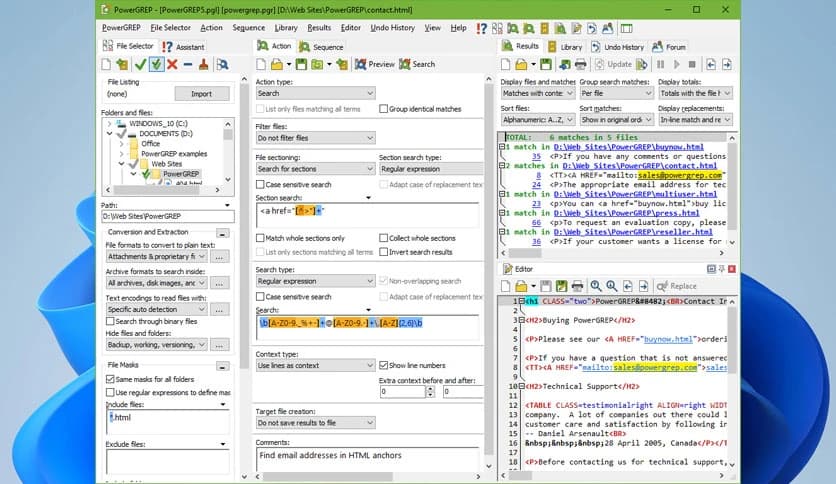Click the library icon in main toolbar
The width and height of the screenshot is (836, 484).
[x=544, y=28]
